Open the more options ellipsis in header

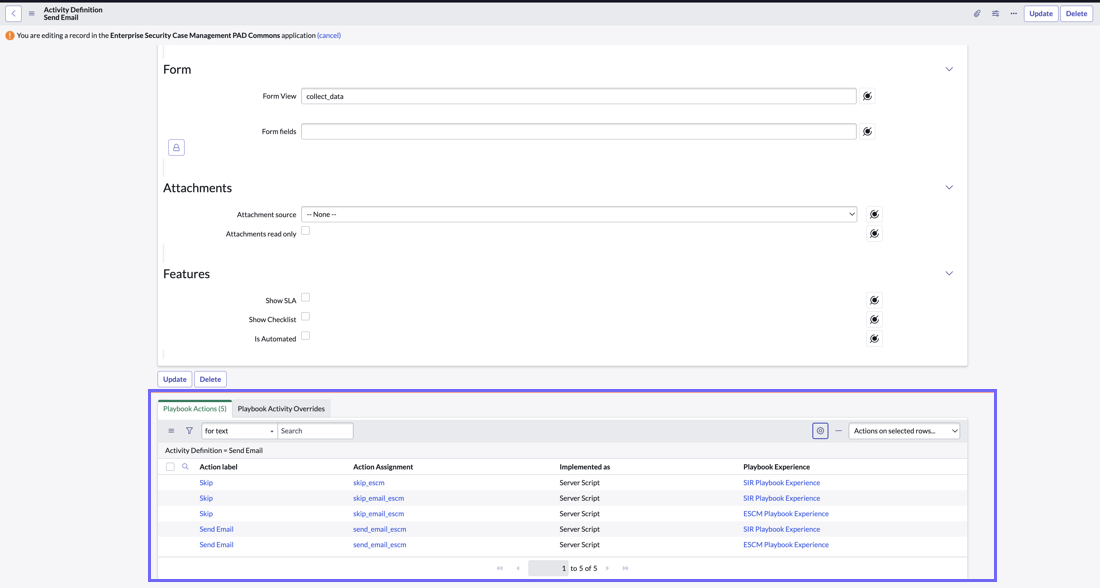click(1014, 13)
